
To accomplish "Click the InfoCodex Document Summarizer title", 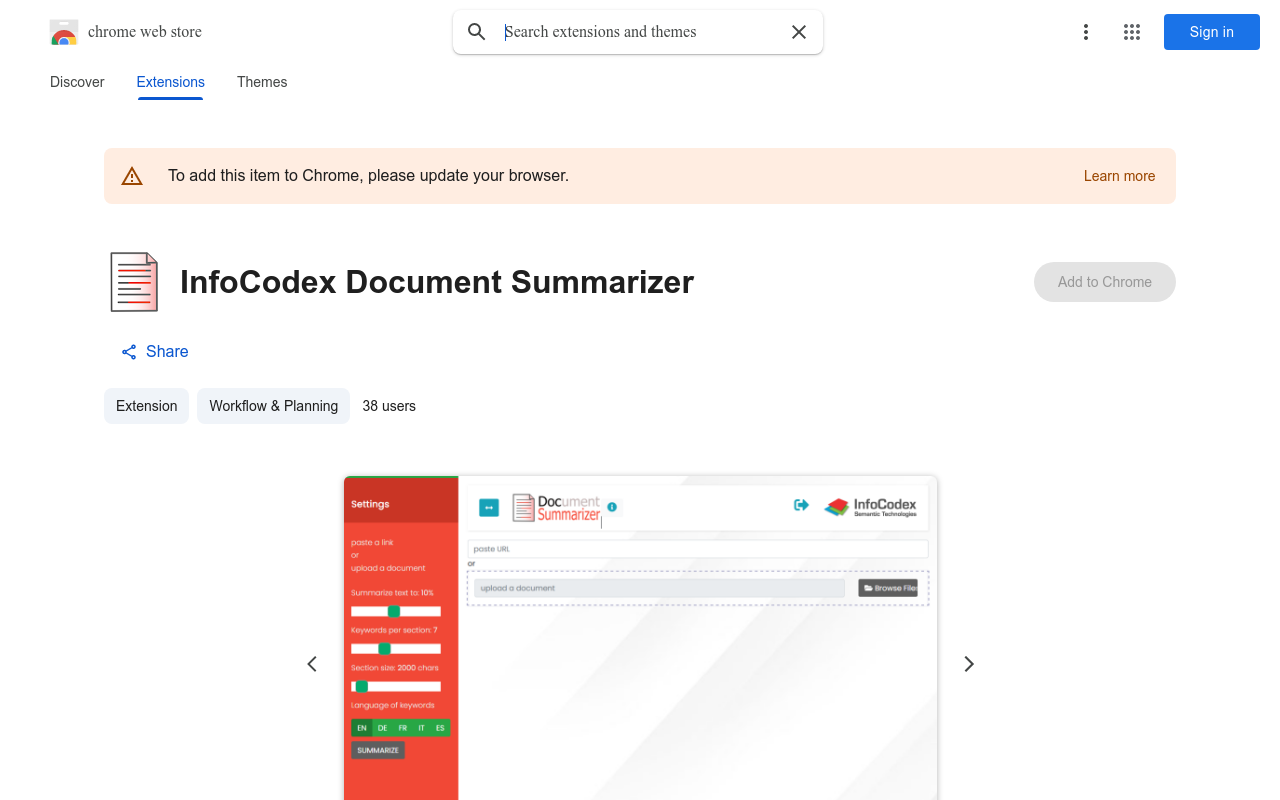I will click(437, 282).
